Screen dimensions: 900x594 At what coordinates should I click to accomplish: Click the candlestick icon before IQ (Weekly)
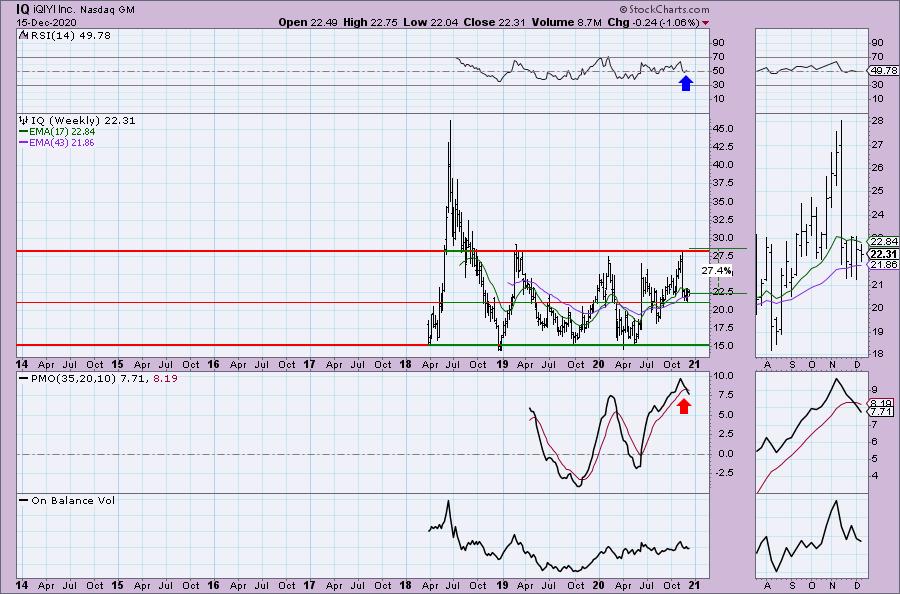point(24,120)
